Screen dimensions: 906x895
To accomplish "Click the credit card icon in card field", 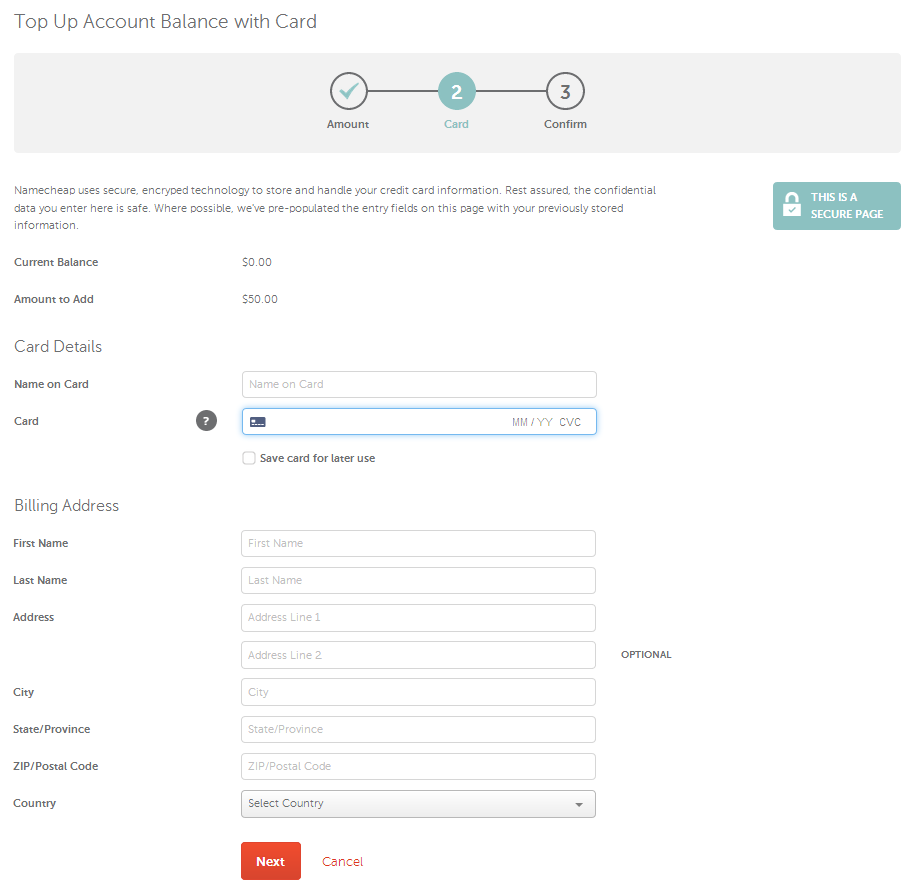I will click(x=258, y=422).
